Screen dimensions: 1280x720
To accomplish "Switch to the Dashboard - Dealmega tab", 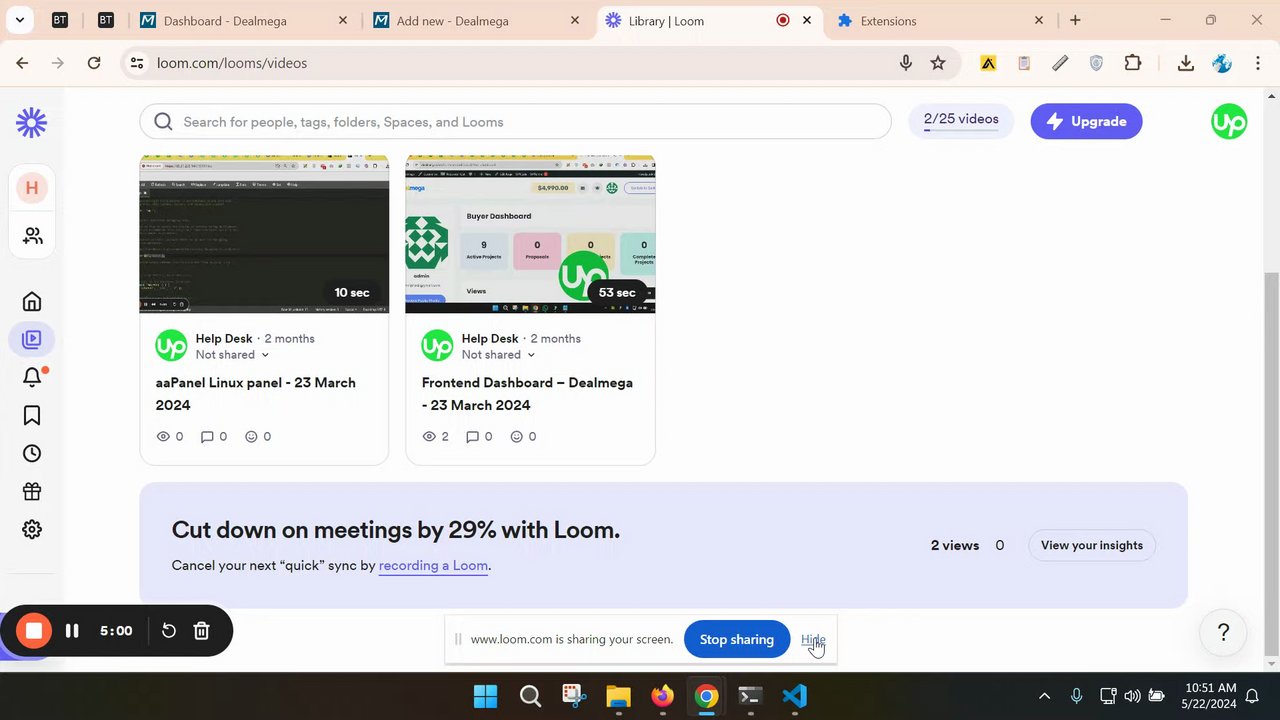I will click(x=245, y=20).
